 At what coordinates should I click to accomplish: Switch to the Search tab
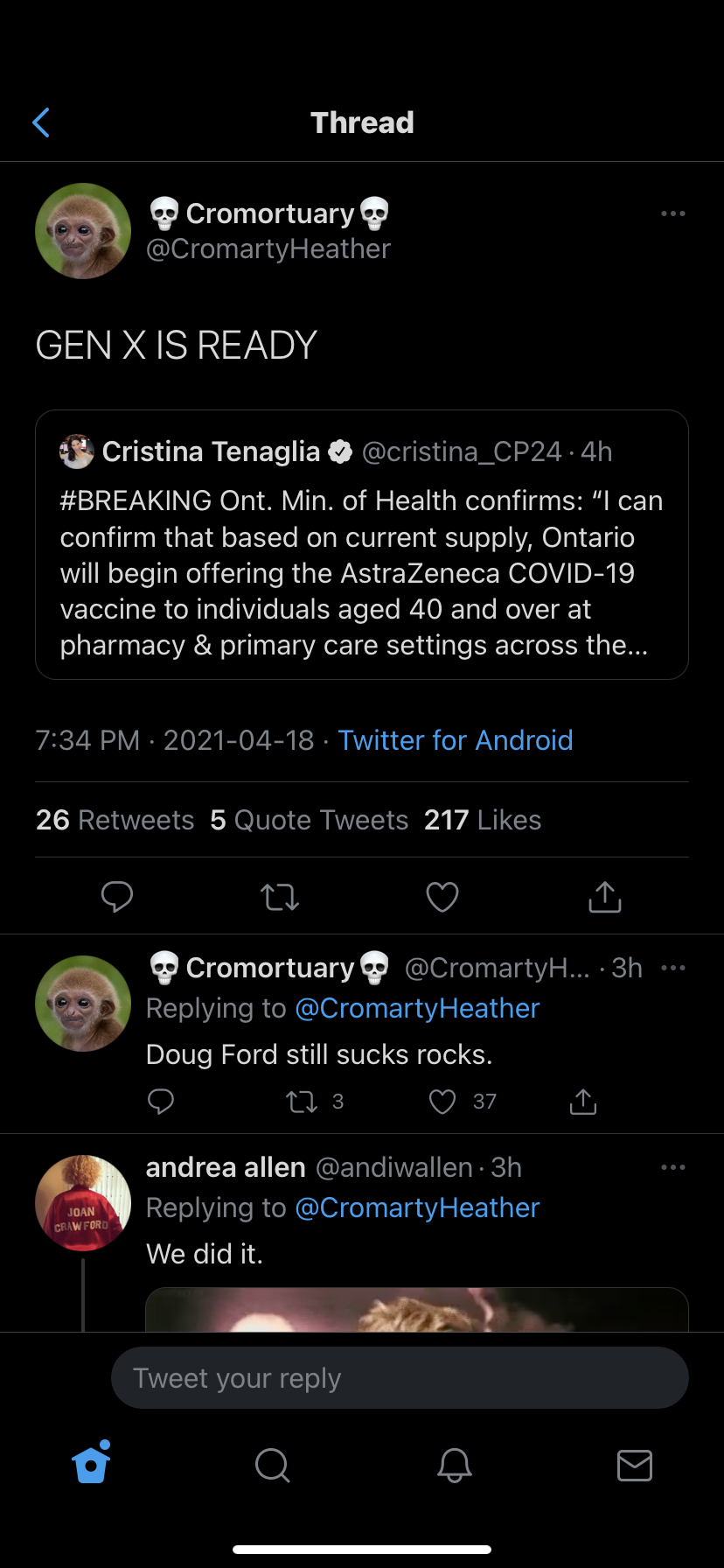tap(272, 1464)
